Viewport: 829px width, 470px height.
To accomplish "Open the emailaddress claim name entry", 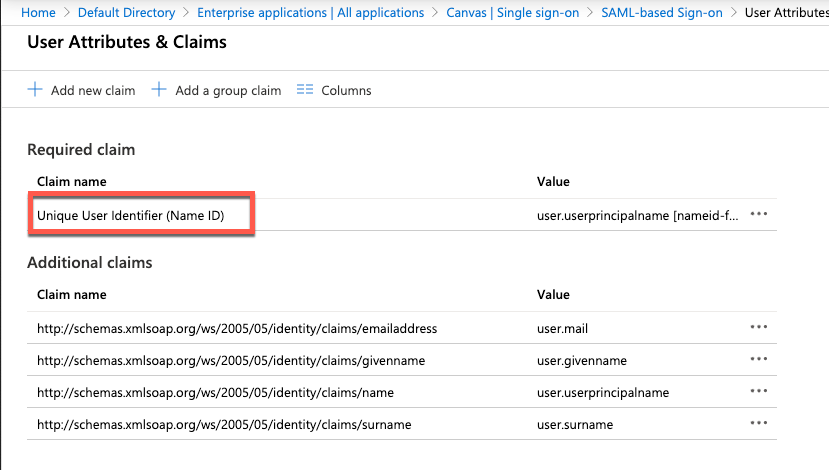I will click(x=236, y=328).
